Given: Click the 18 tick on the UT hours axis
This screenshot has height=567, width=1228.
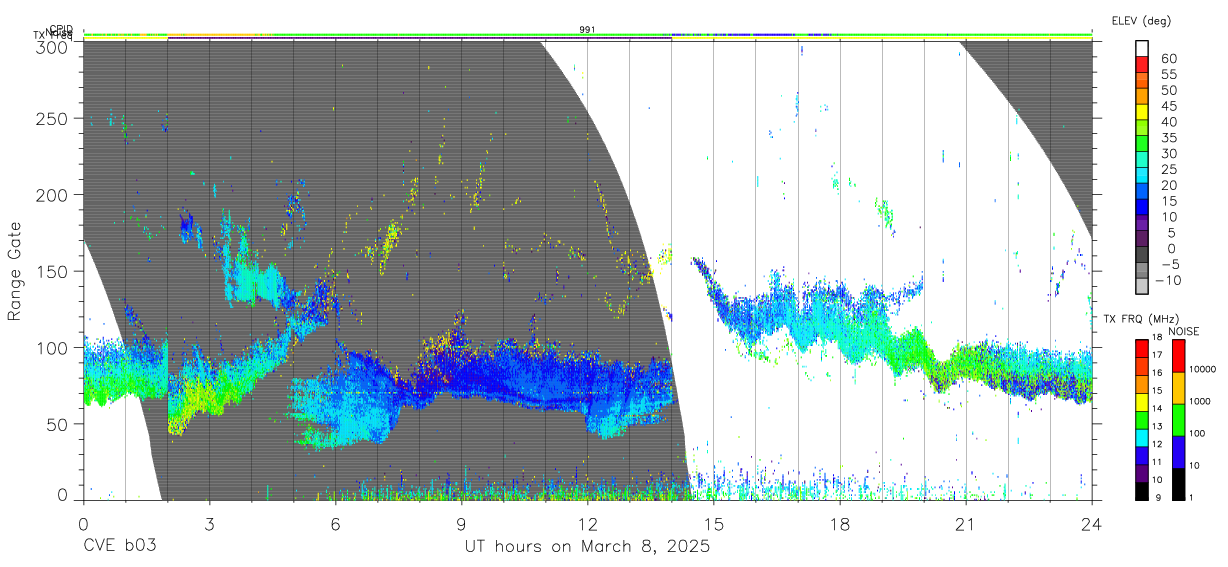Looking at the screenshot, I should [839, 523].
